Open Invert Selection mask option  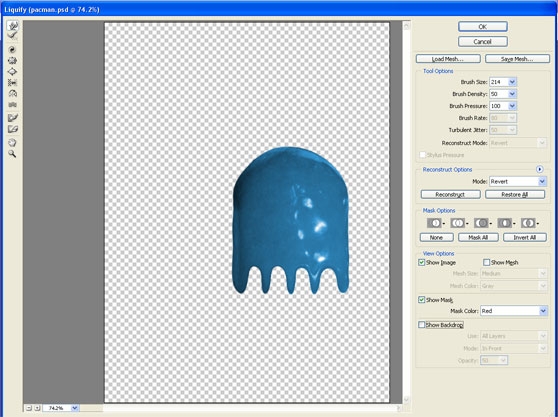(x=530, y=223)
